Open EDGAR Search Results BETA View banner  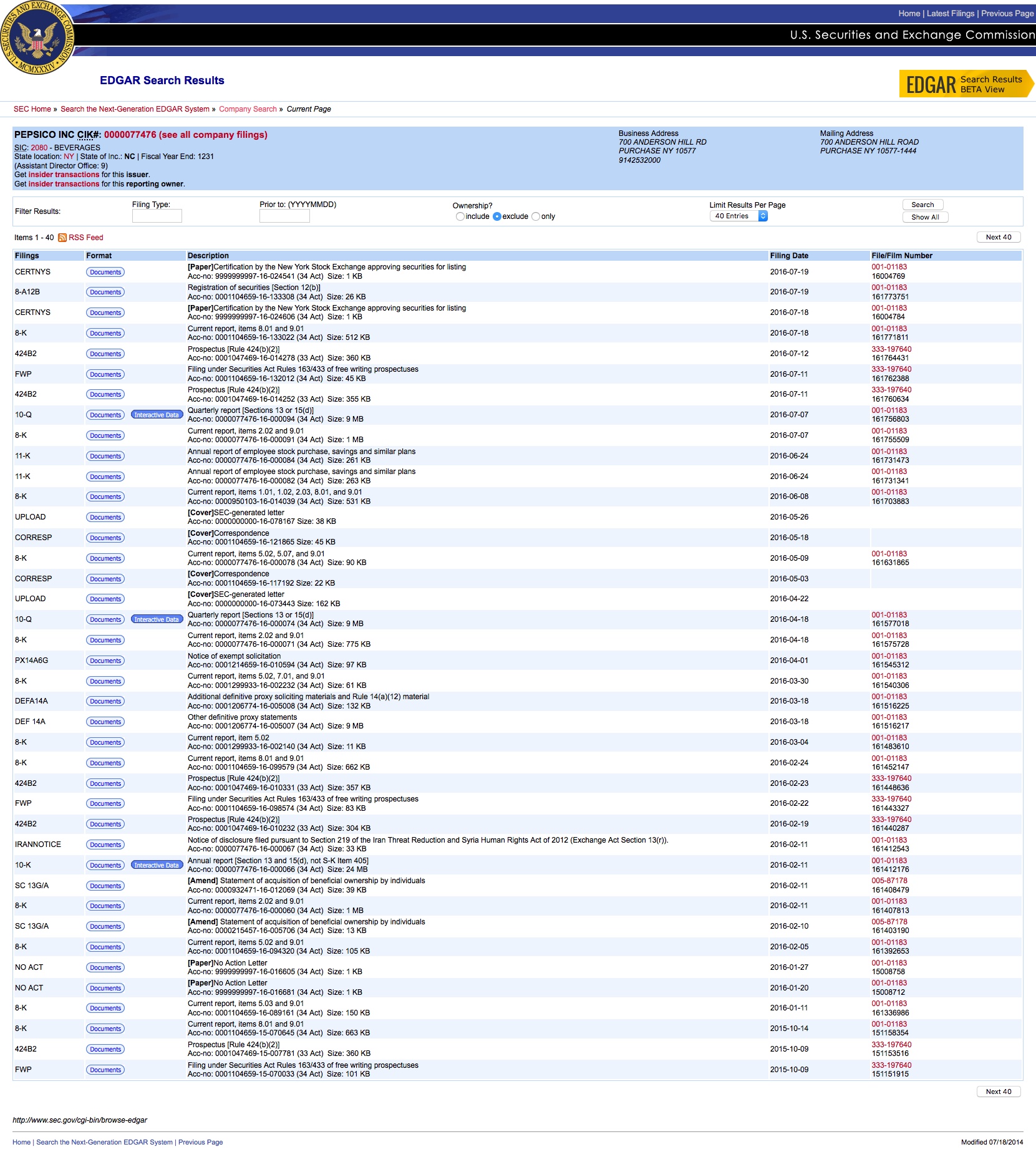[966, 84]
